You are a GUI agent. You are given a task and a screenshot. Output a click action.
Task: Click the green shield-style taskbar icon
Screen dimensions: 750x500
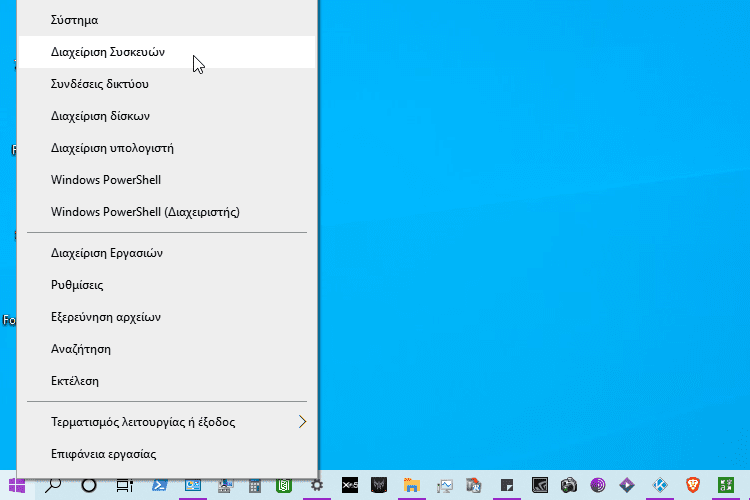[x=284, y=486]
